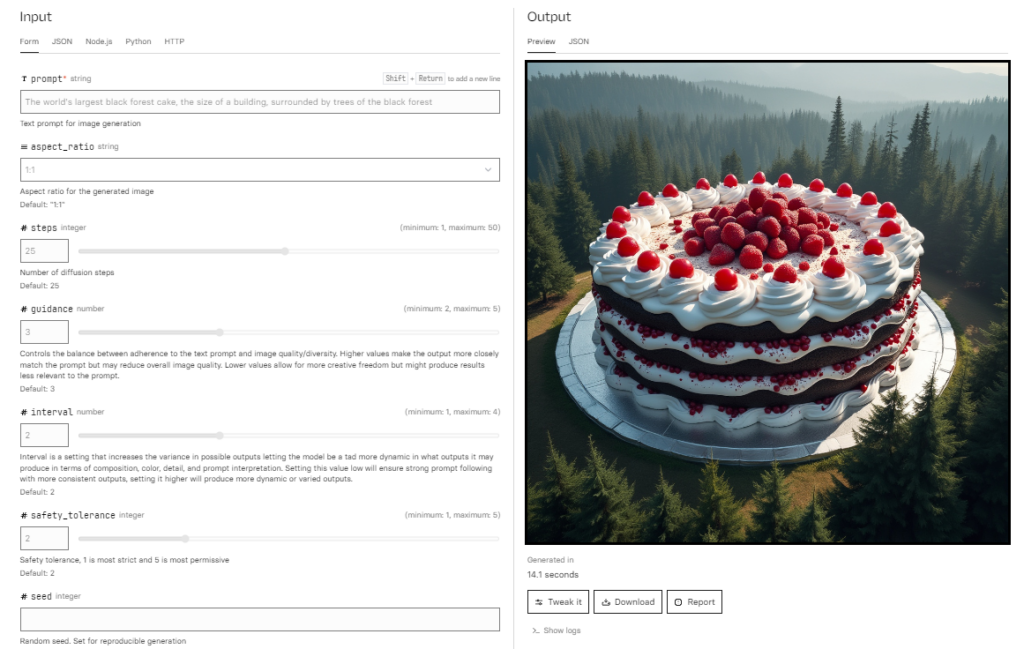Select the HTTP tab

[174, 41]
